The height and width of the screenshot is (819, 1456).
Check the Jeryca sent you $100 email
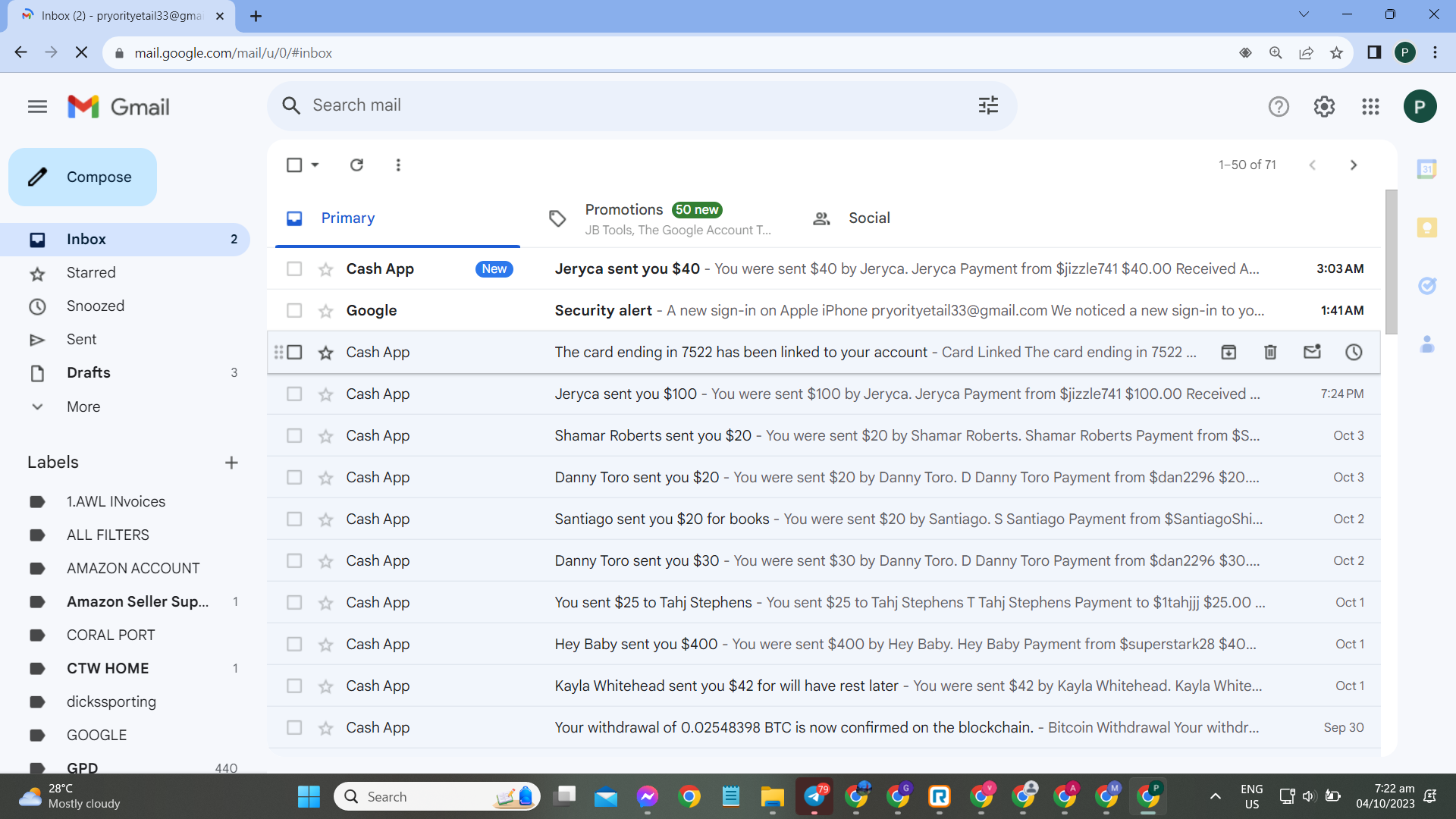click(294, 394)
